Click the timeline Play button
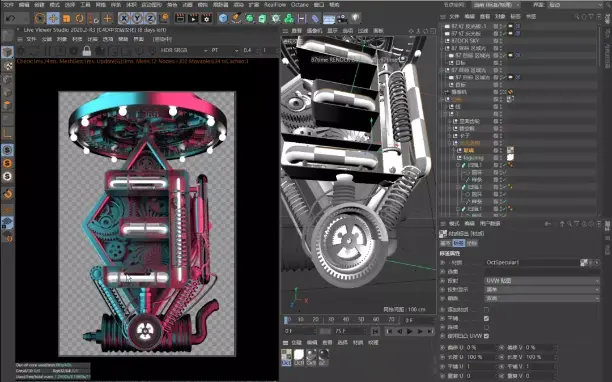The height and width of the screenshot is (382, 612). [x=409, y=331]
